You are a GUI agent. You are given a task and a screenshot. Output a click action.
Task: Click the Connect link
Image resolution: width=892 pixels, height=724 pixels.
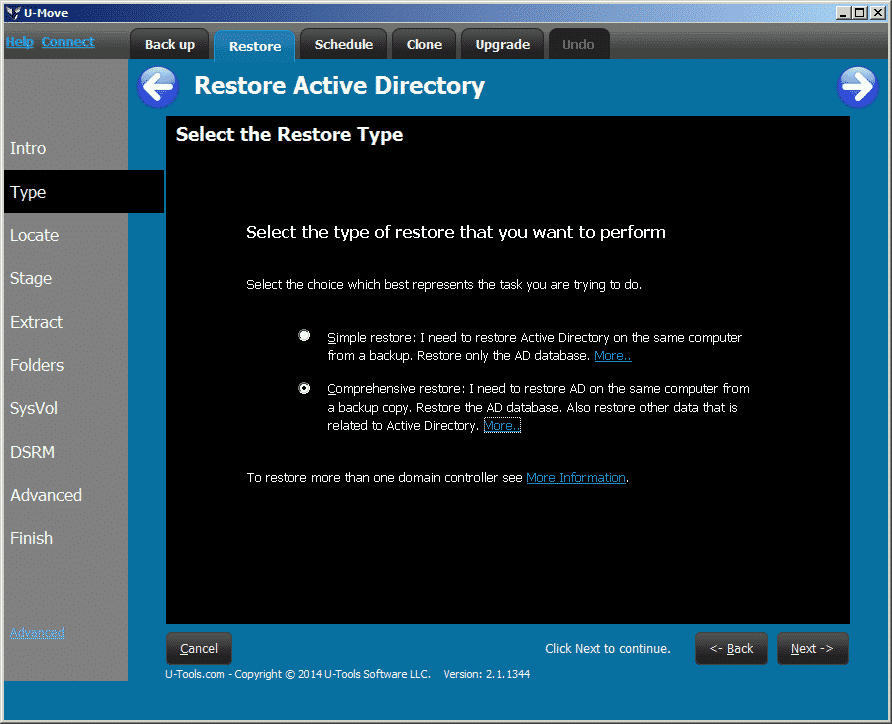pos(68,42)
